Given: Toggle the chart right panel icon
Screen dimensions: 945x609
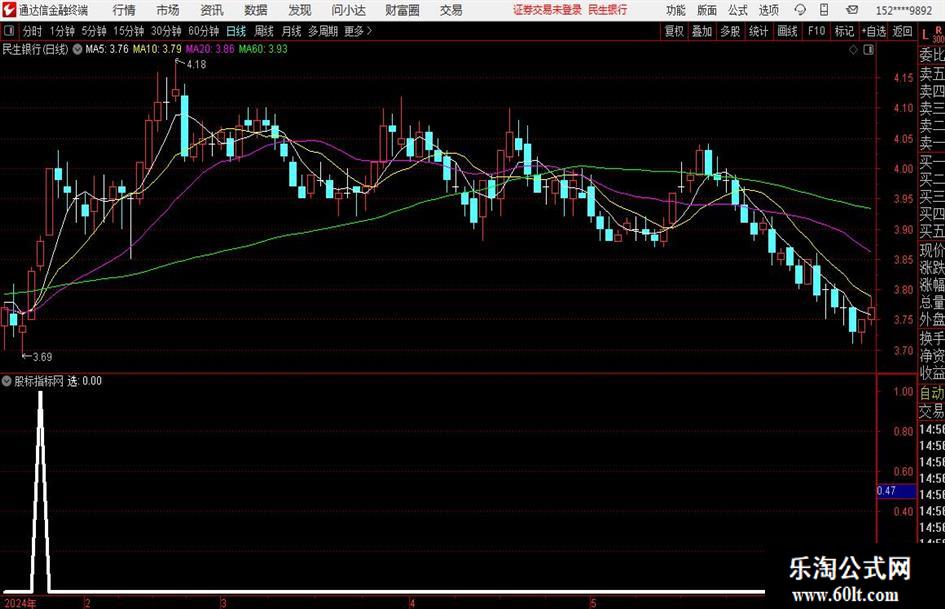Looking at the screenshot, I should coord(868,50).
